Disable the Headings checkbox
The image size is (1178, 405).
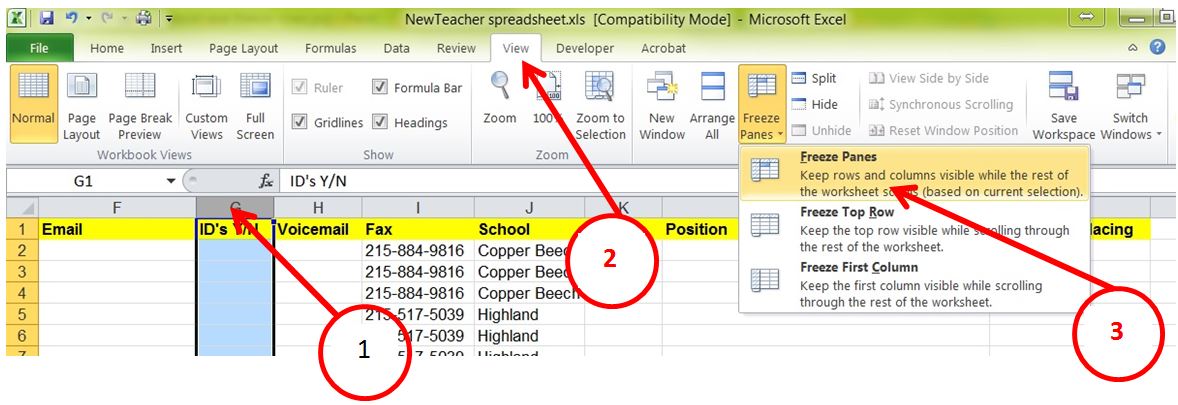click(380, 123)
